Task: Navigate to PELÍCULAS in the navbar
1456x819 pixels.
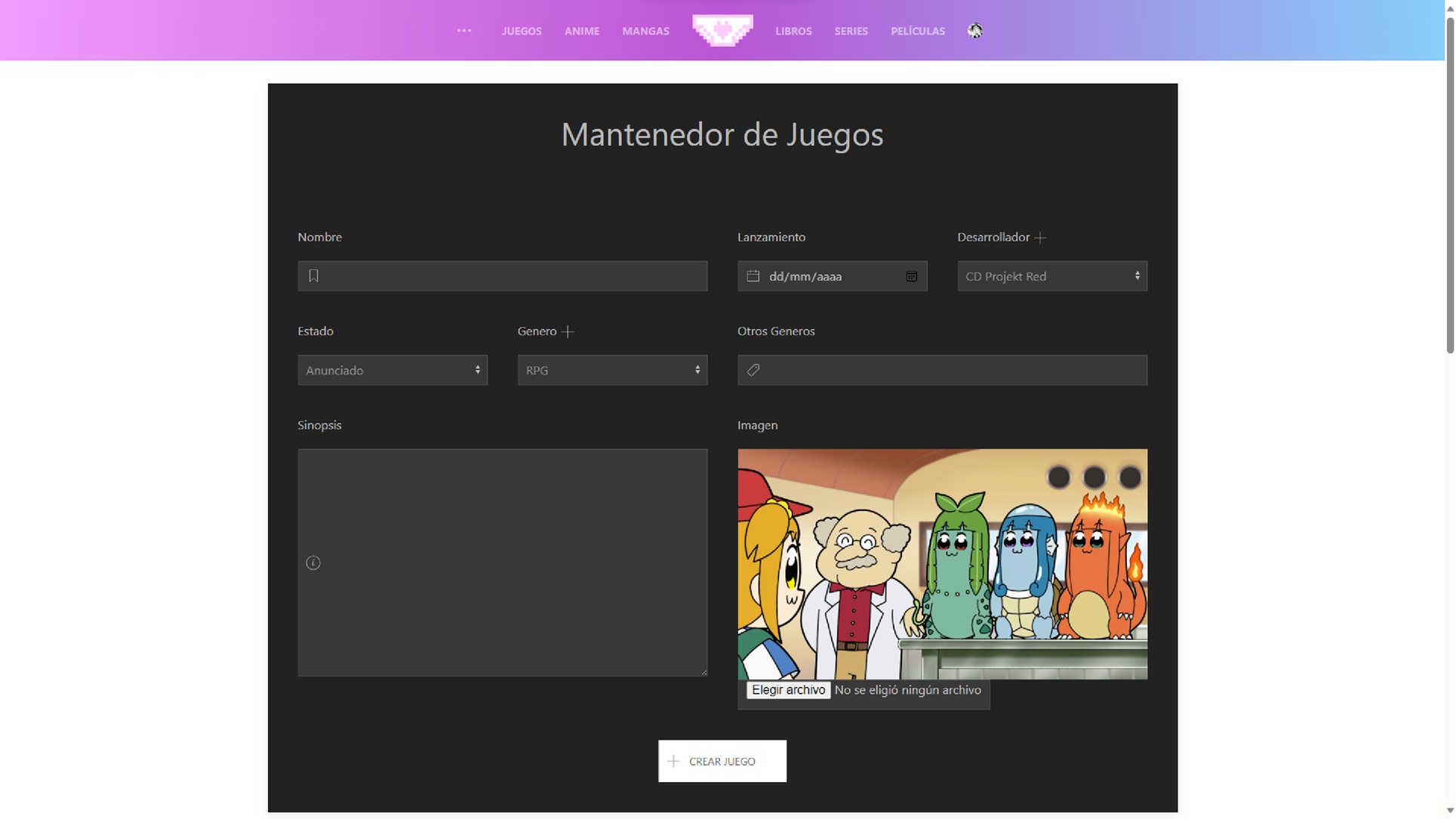Action: (x=917, y=31)
